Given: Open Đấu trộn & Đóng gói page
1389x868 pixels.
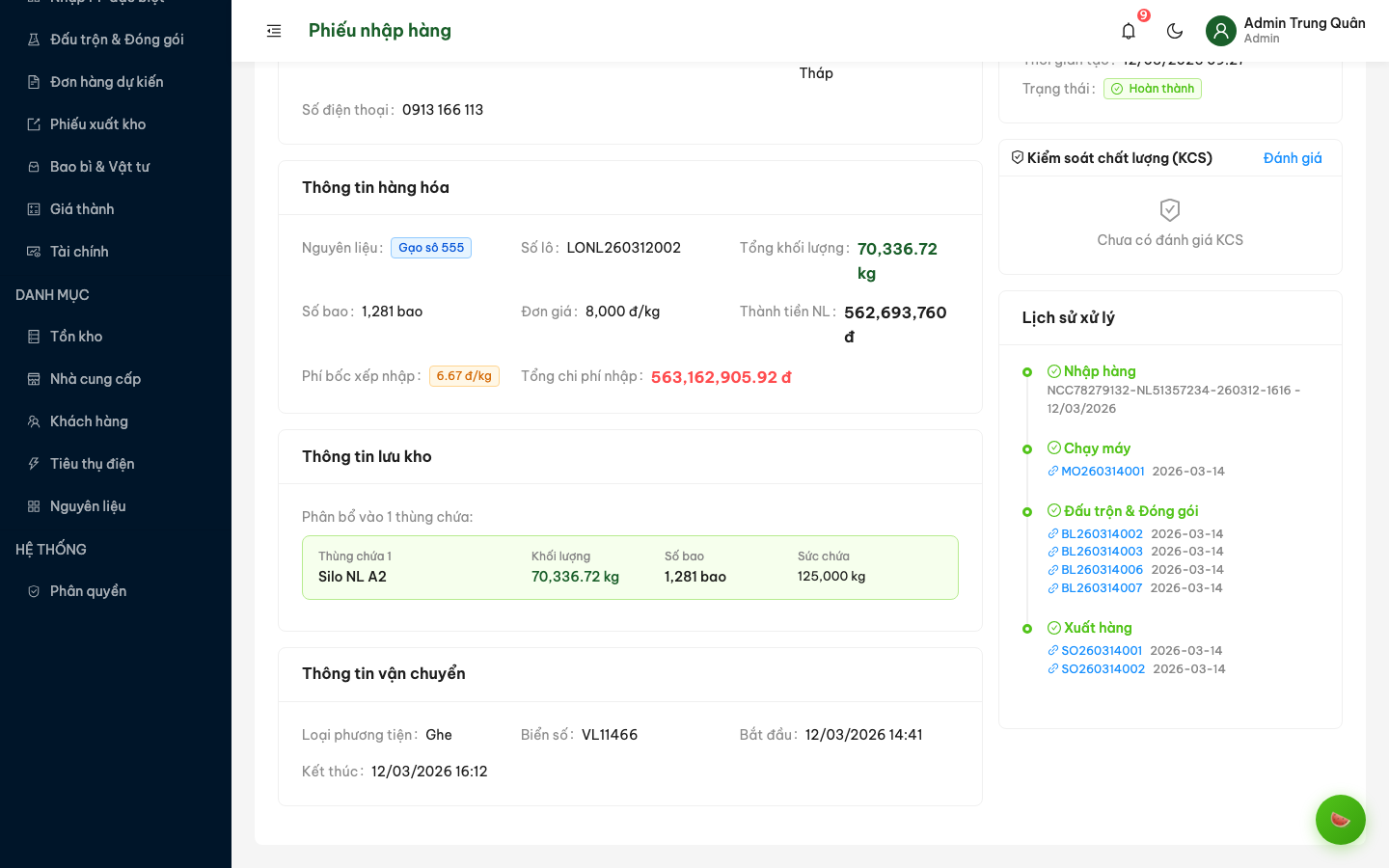Looking at the screenshot, I should [116, 40].
